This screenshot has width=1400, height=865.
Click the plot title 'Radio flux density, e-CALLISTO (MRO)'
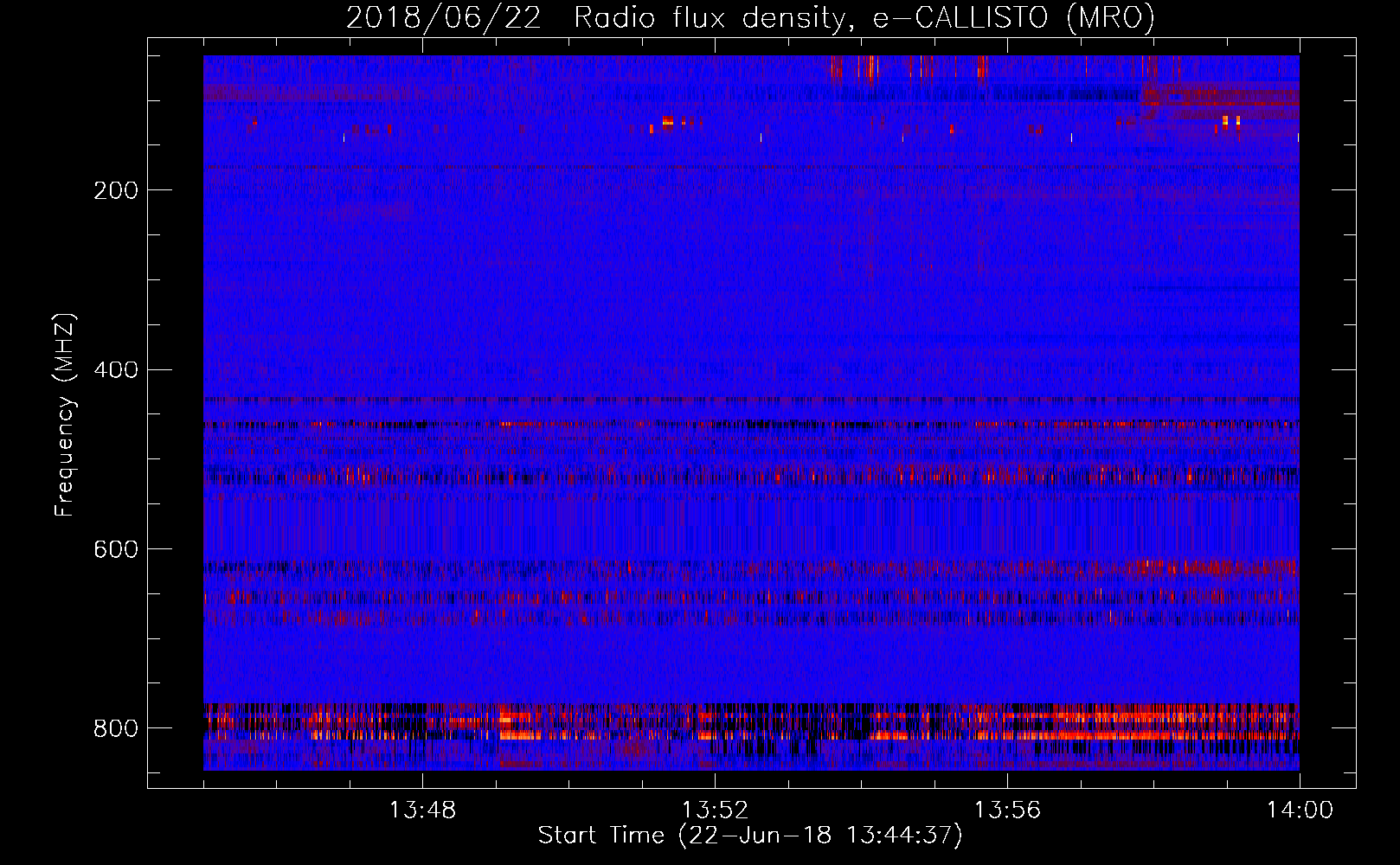pos(864,17)
